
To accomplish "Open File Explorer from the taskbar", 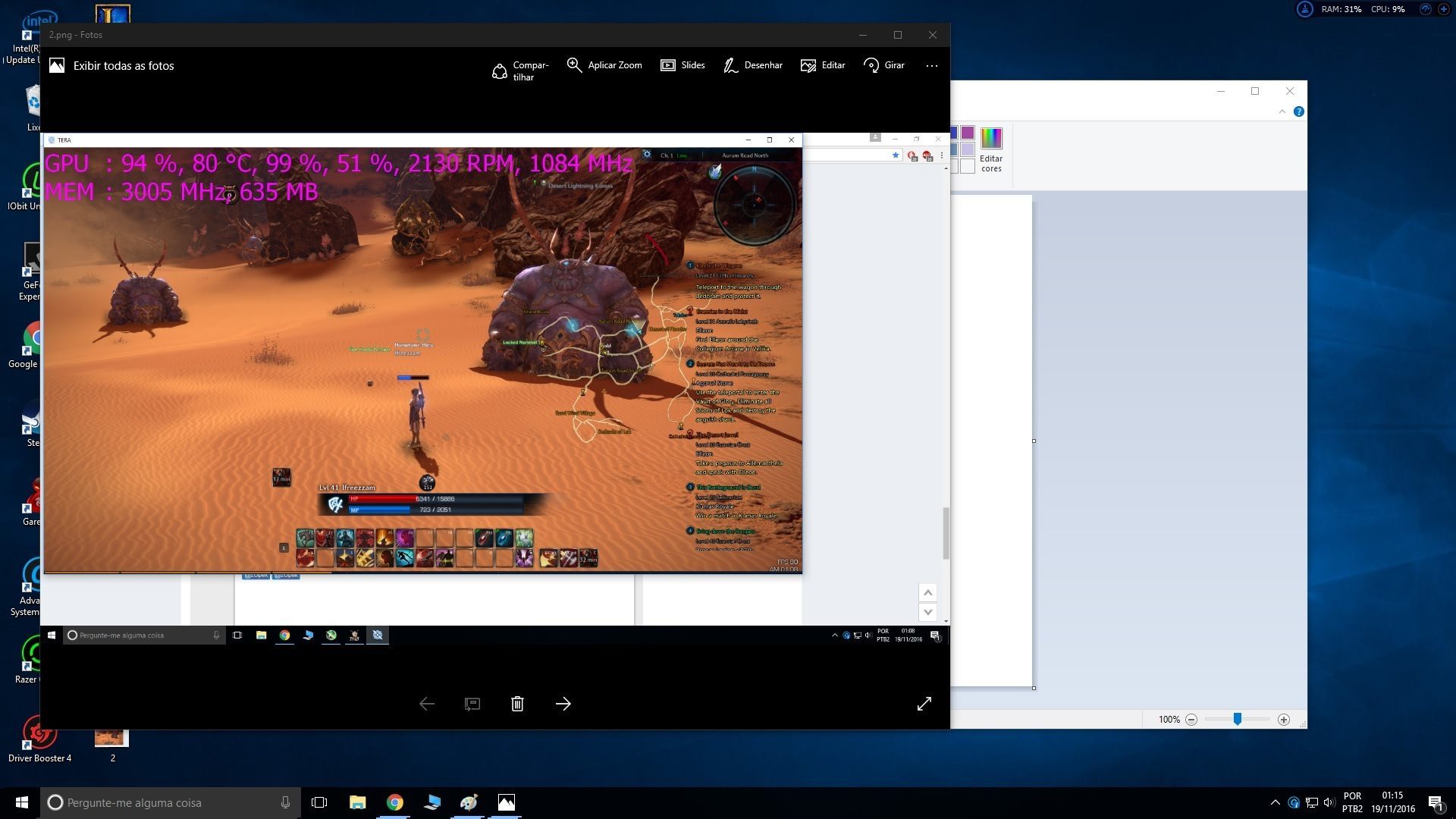I will pos(357,802).
